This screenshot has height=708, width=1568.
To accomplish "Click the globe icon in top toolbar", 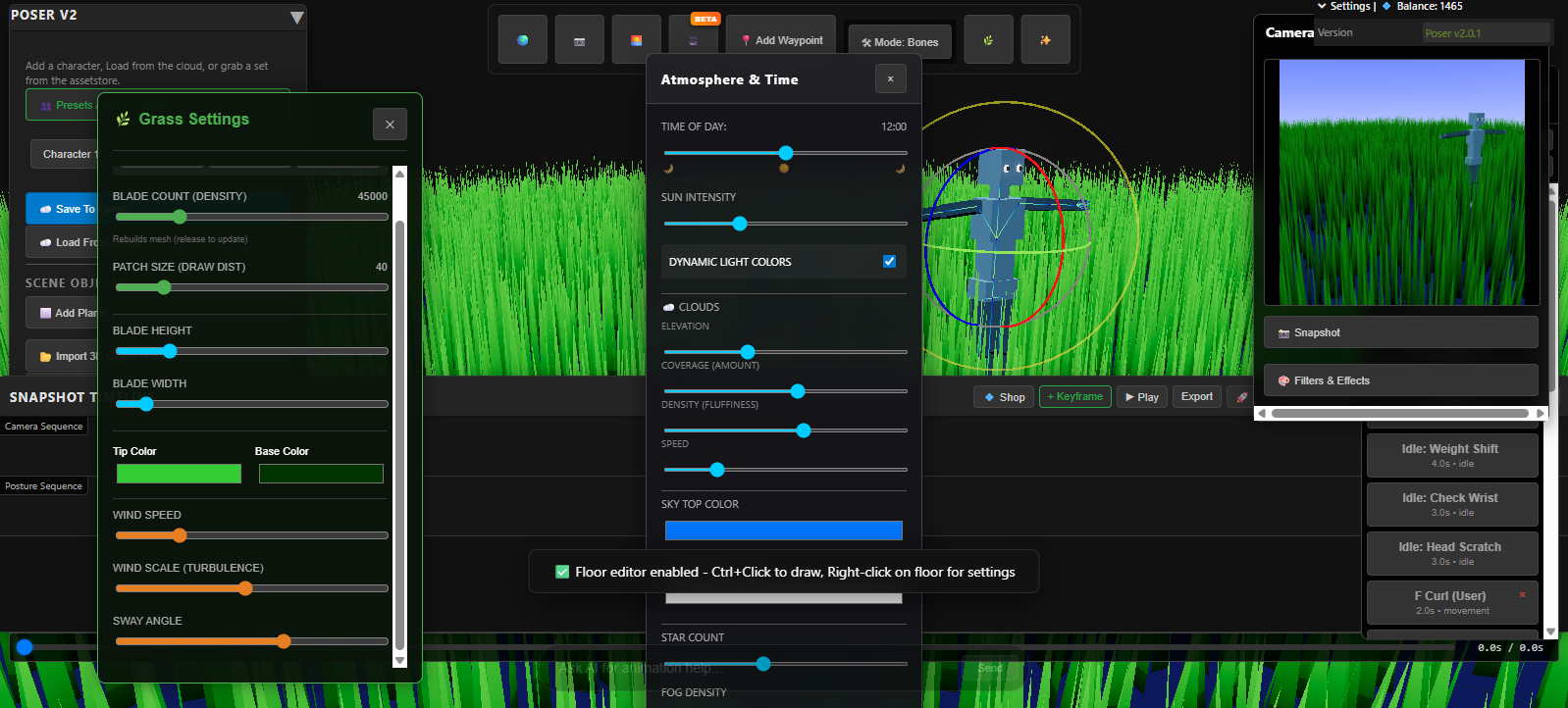I will click(522, 40).
